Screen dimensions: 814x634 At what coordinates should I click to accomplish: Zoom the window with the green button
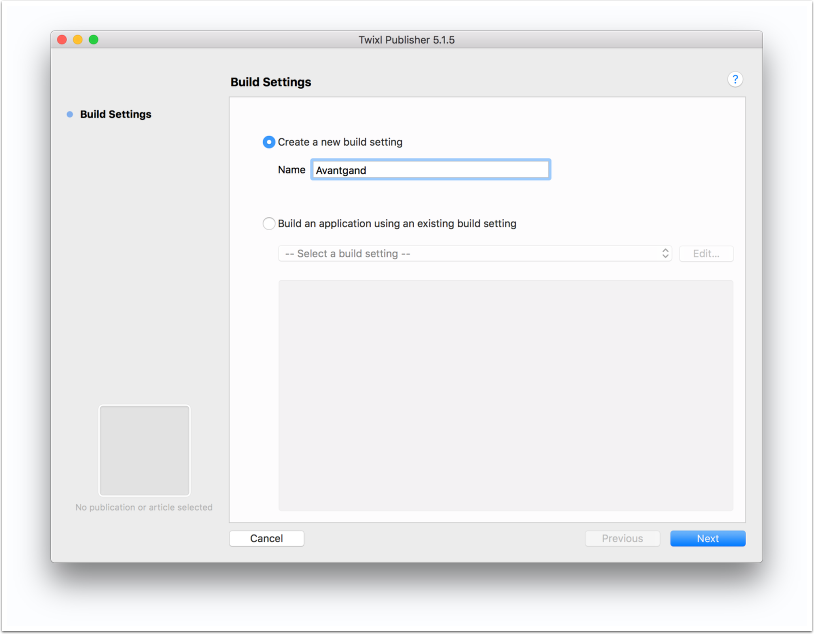(x=93, y=40)
